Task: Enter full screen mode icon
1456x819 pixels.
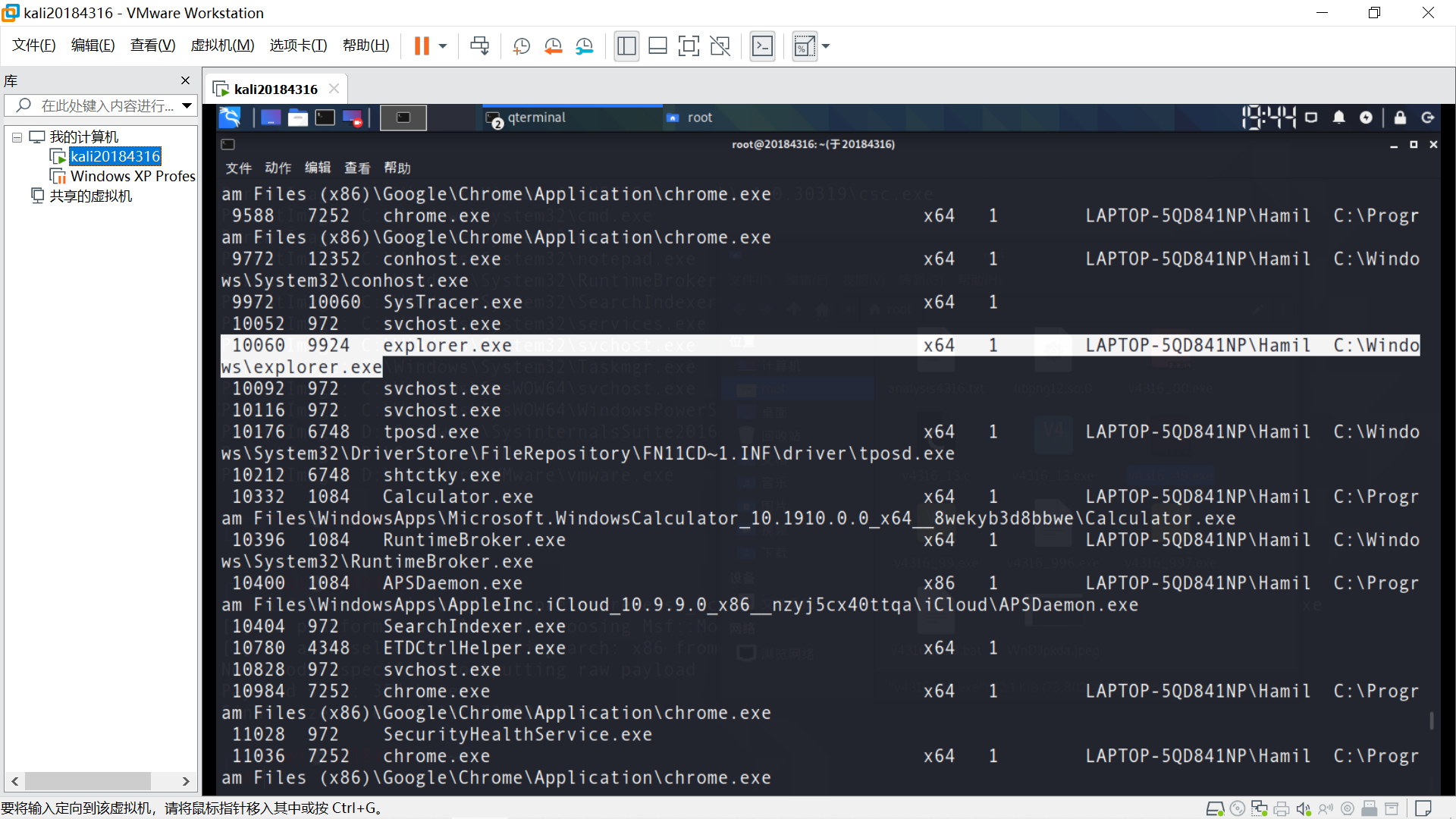Action: 689,46
